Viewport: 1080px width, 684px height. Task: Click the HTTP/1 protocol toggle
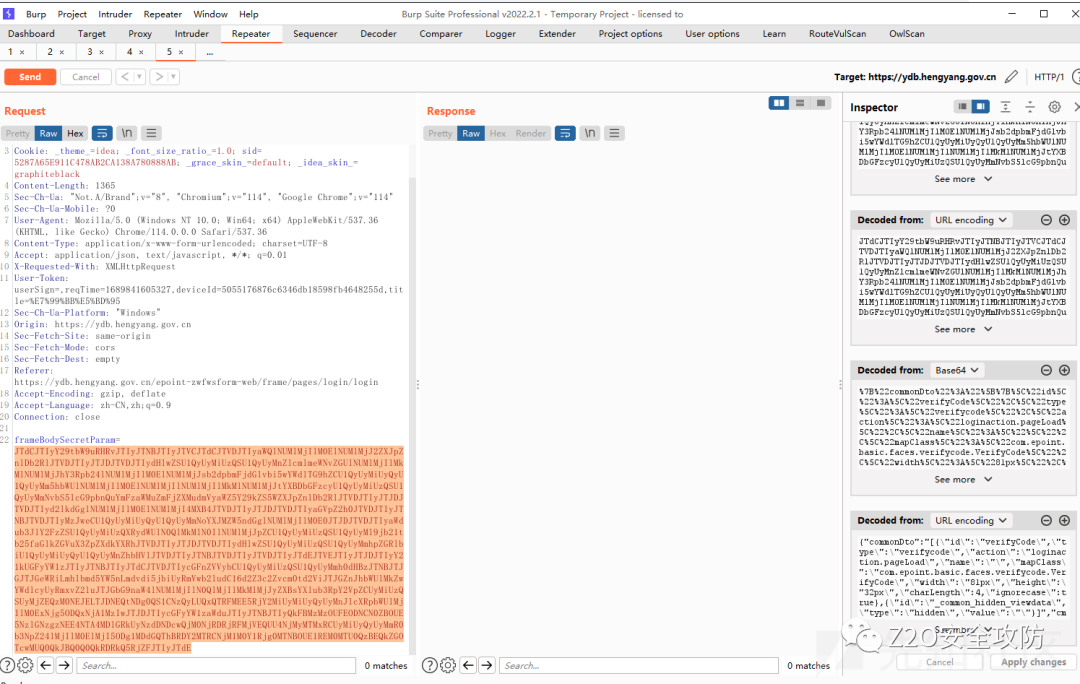coord(1049,77)
